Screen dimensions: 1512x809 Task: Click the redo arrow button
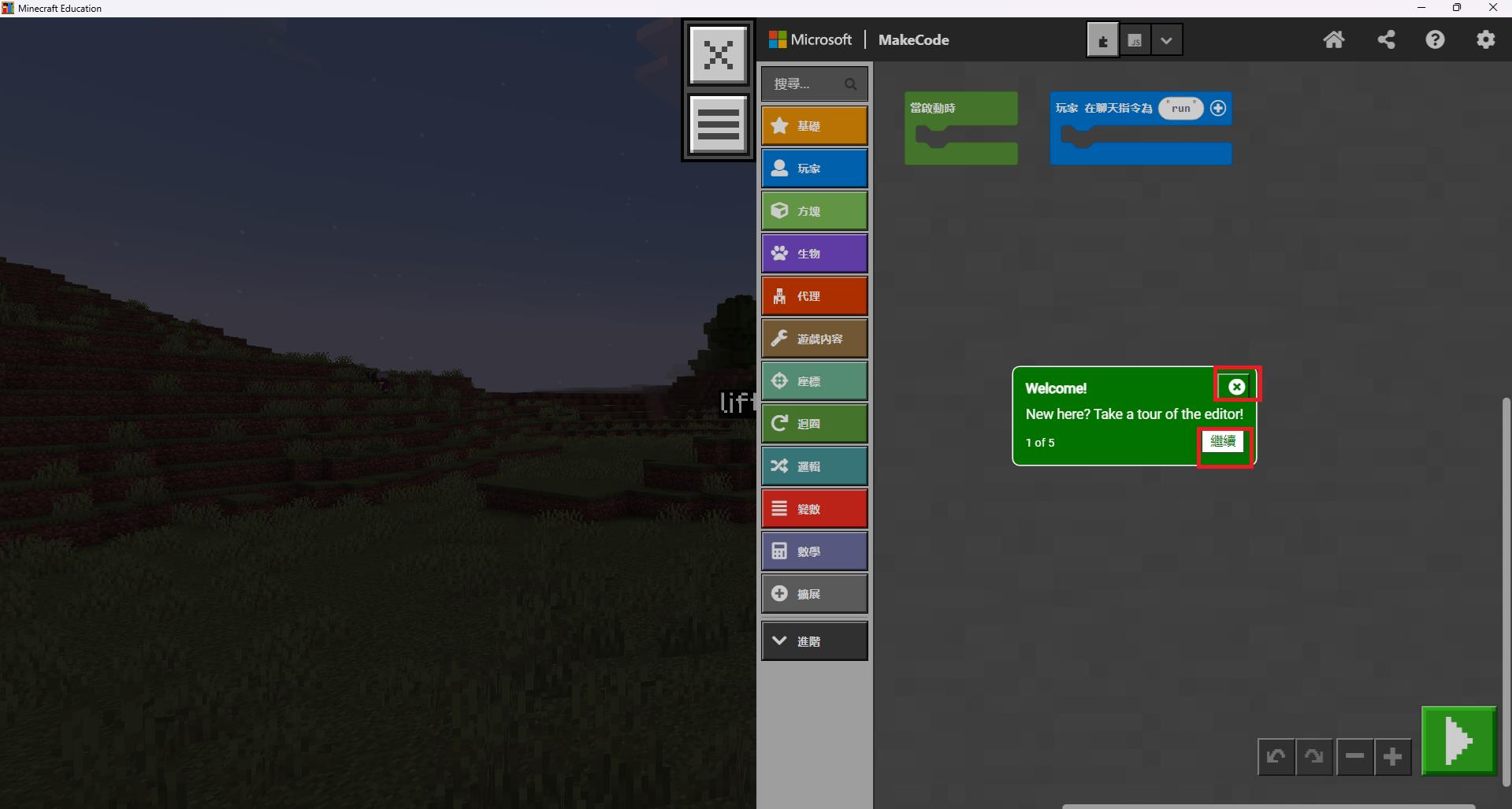click(x=1313, y=757)
